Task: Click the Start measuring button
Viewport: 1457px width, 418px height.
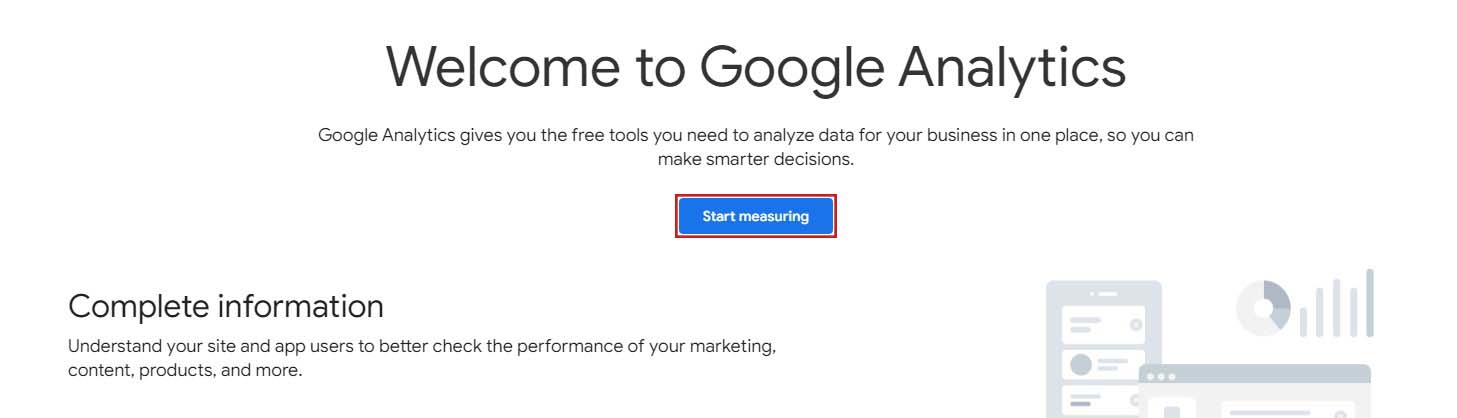Action: tap(755, 216)
